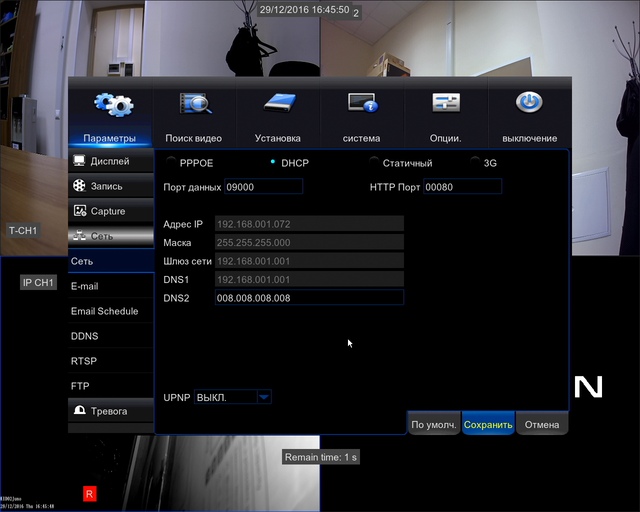Open the Установка hard drive icon
640x512 pixels.
click(x=280, y=102)
